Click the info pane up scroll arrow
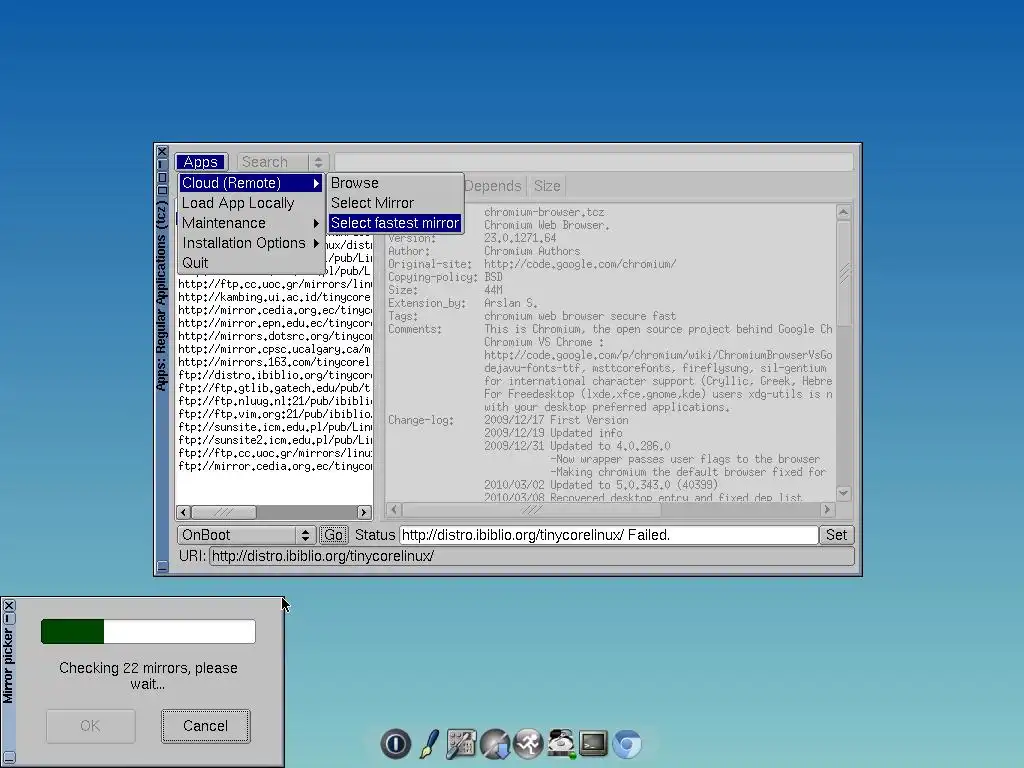1024x768 pixels. (844, 212)
